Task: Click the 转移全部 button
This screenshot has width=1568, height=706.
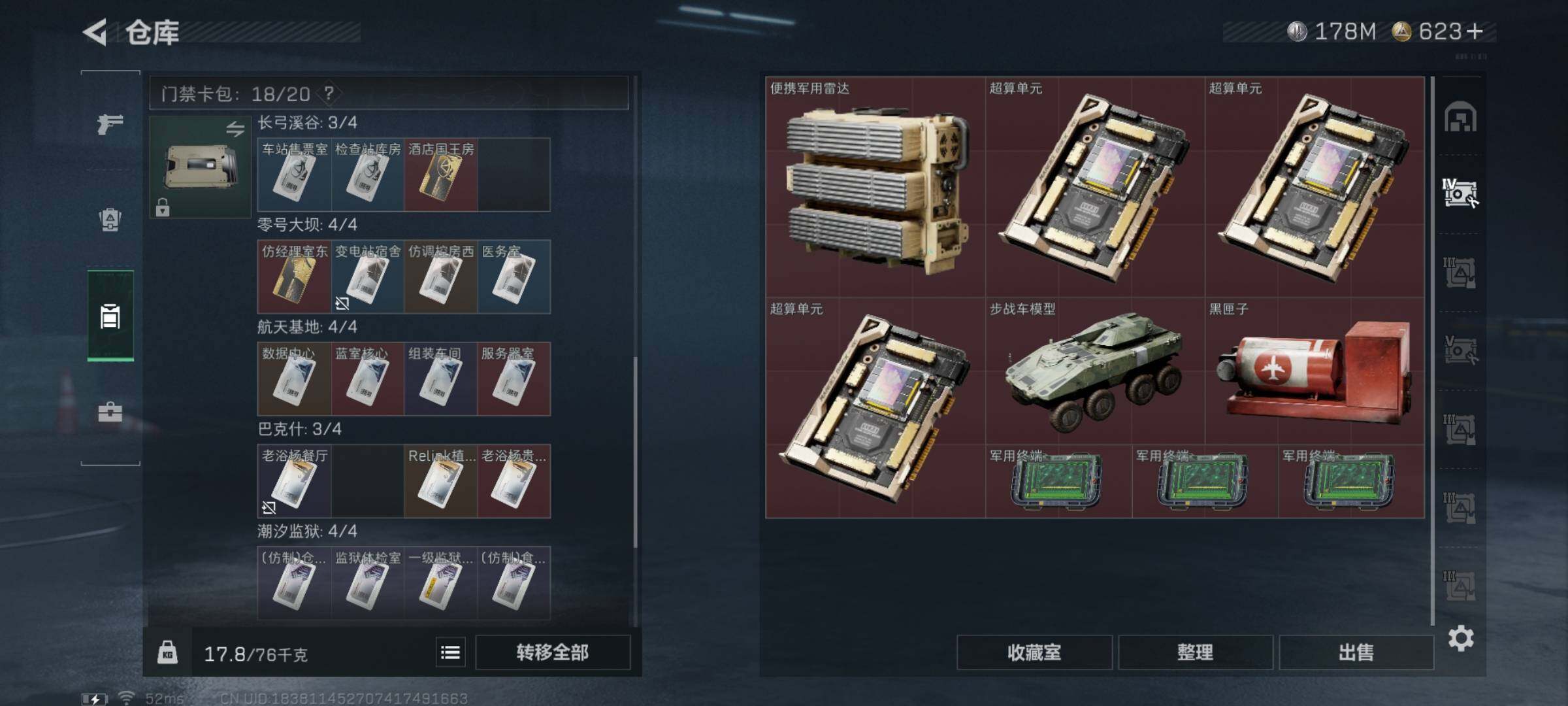Action: click(553, 652)
